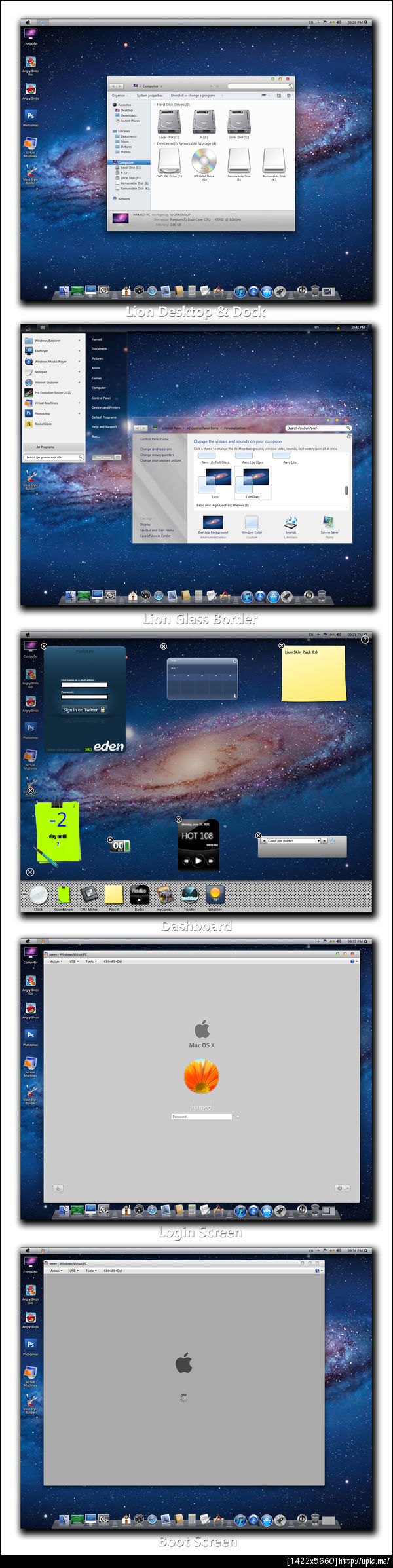Open Sounds settings in Personalization window
Image resolution: width=393 pixels, height=1568 pixels.
click(x=291, y=527)
